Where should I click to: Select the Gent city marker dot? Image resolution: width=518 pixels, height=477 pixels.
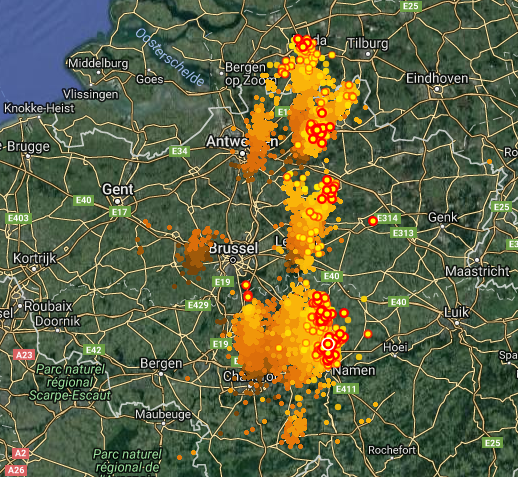tap(117, 201)
